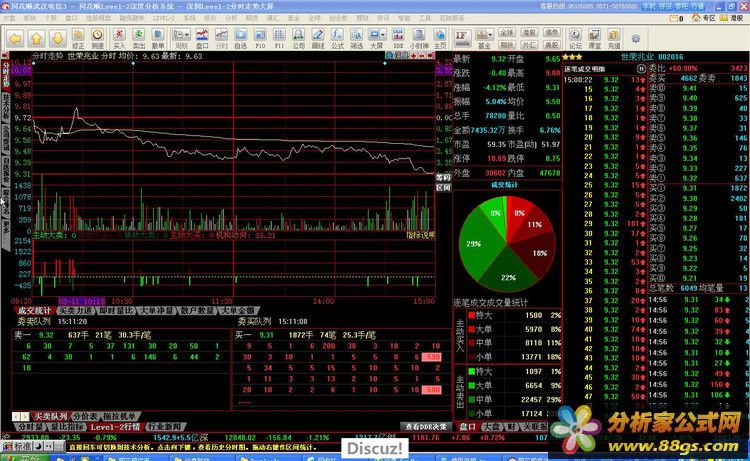Viewport: 750px width, 461px height.
Task: Select the 散户数量 tab
Action: pyautogui.click(x=197, y=311)
